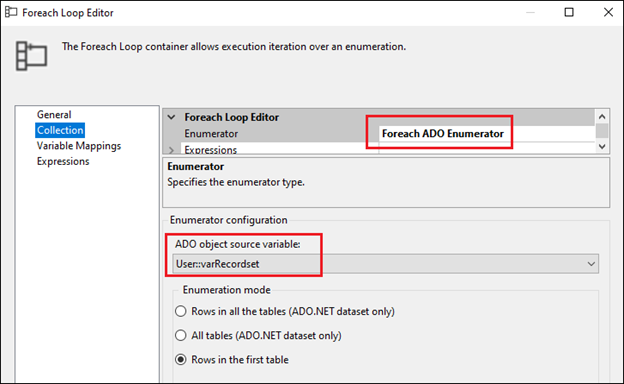Select the Enumerator property row label
The height and width of the screenshot is (384, 624).
click(211, 134)
